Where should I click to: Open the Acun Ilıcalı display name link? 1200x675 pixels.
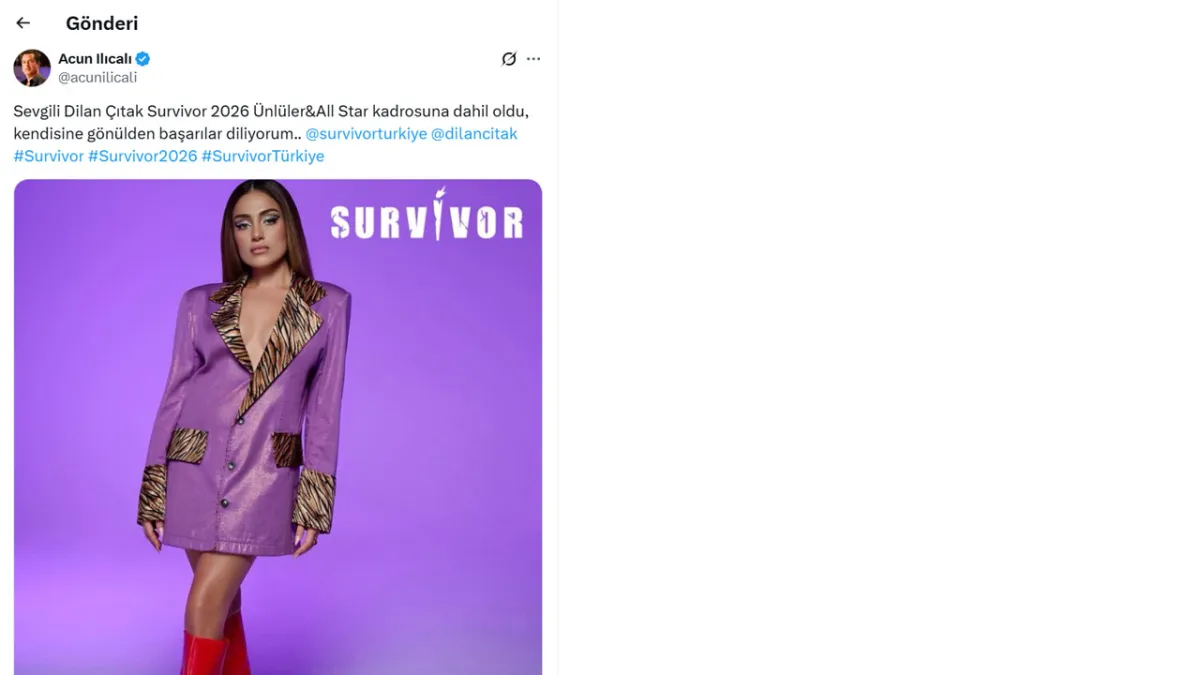pyautogui.click(x=95, y=59)
